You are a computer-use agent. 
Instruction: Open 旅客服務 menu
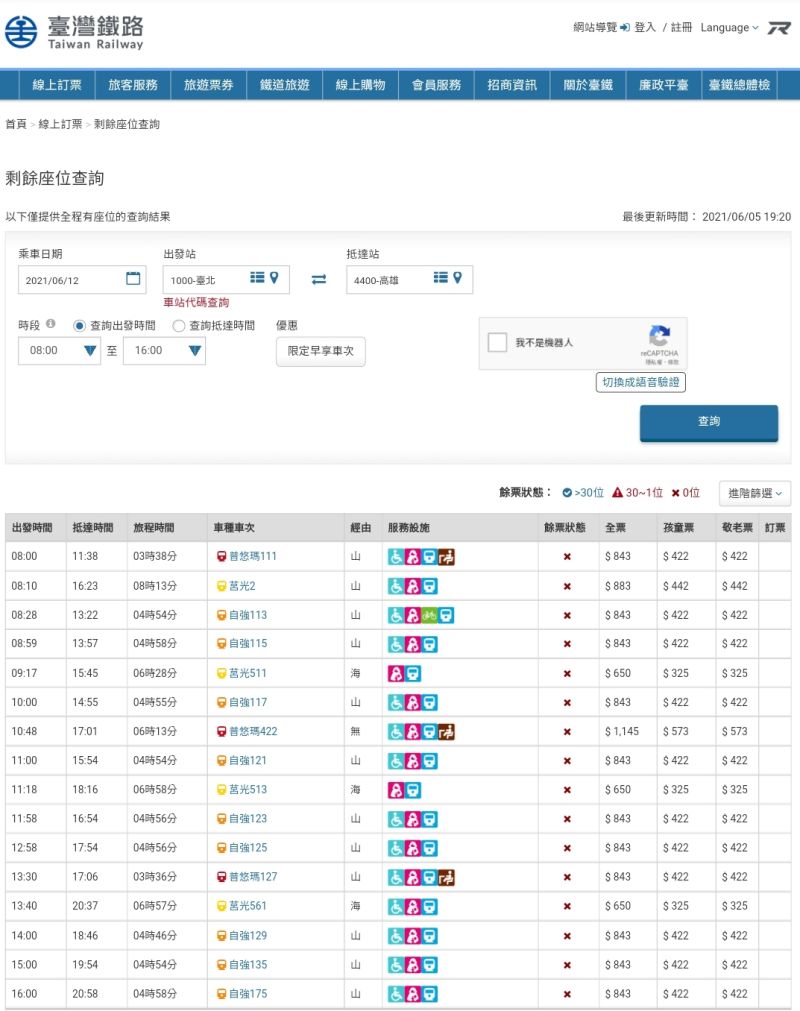click(133, 84)
